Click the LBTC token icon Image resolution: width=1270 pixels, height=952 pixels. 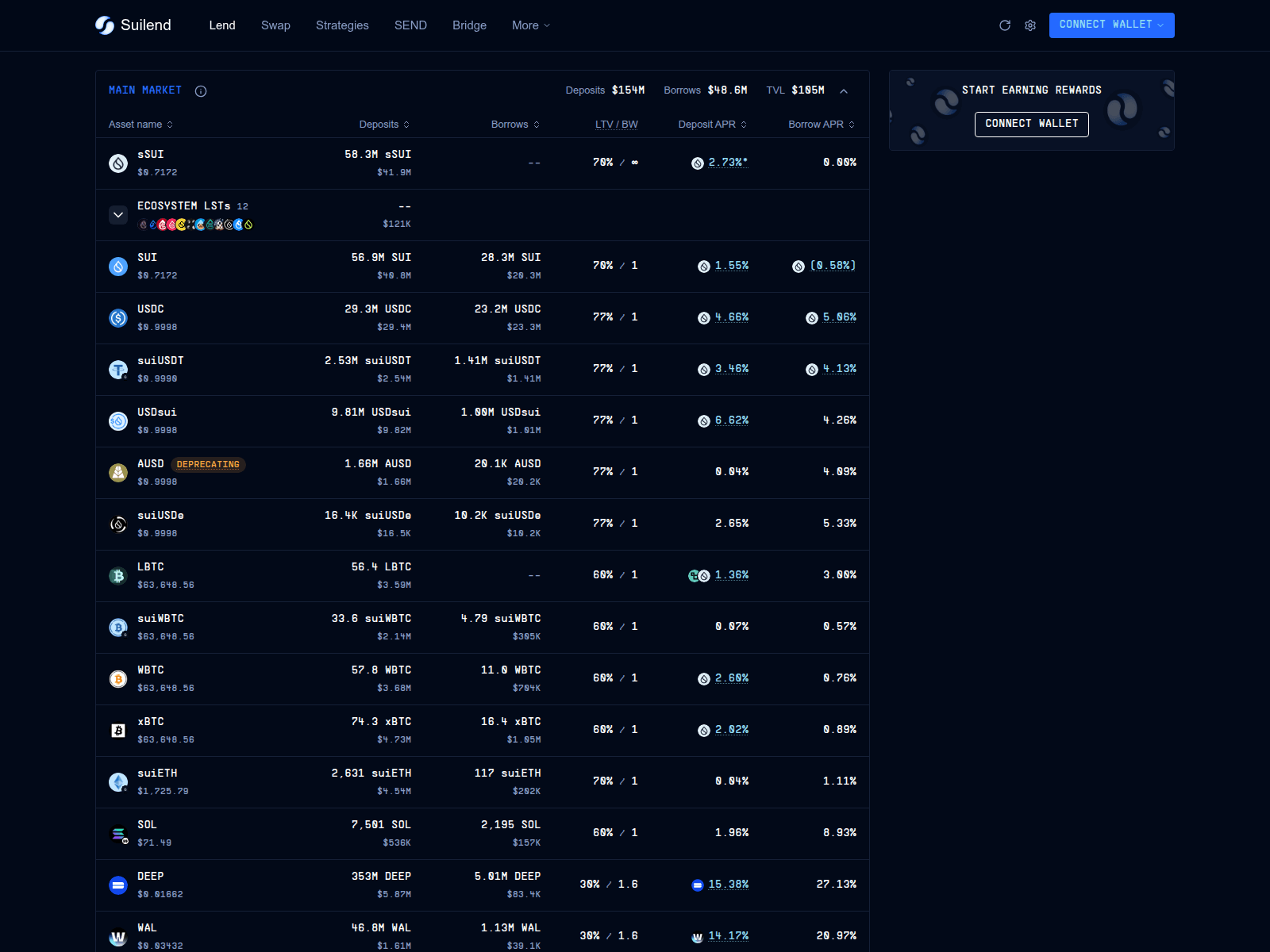(118, 576)
